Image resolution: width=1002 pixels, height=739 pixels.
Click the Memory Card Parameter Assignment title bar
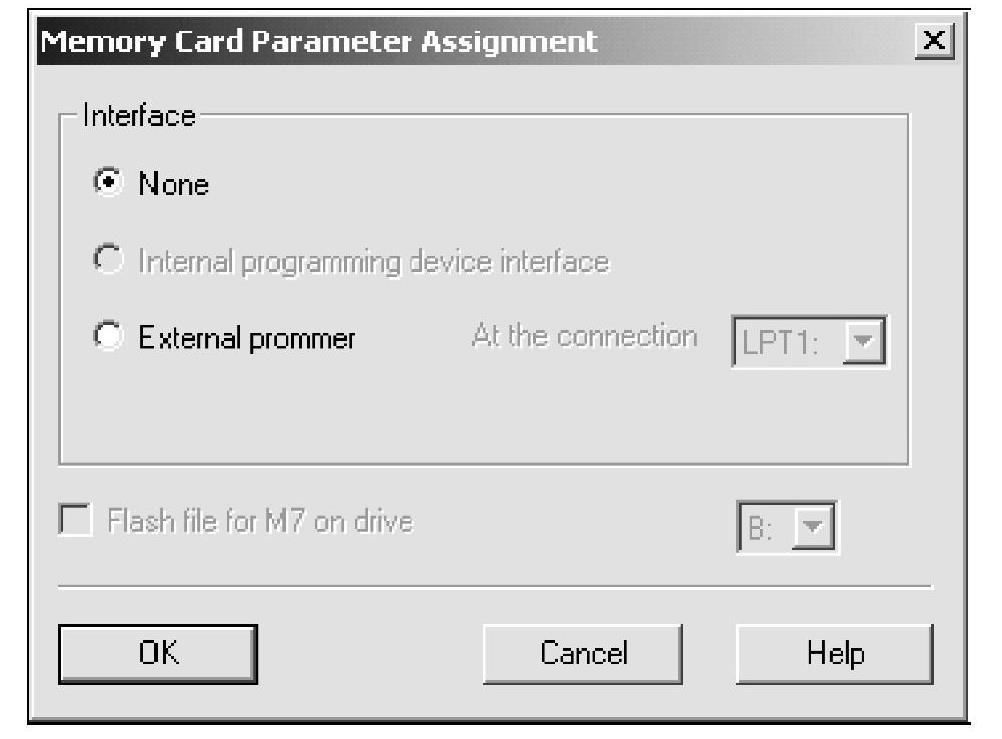coord(400,42)
